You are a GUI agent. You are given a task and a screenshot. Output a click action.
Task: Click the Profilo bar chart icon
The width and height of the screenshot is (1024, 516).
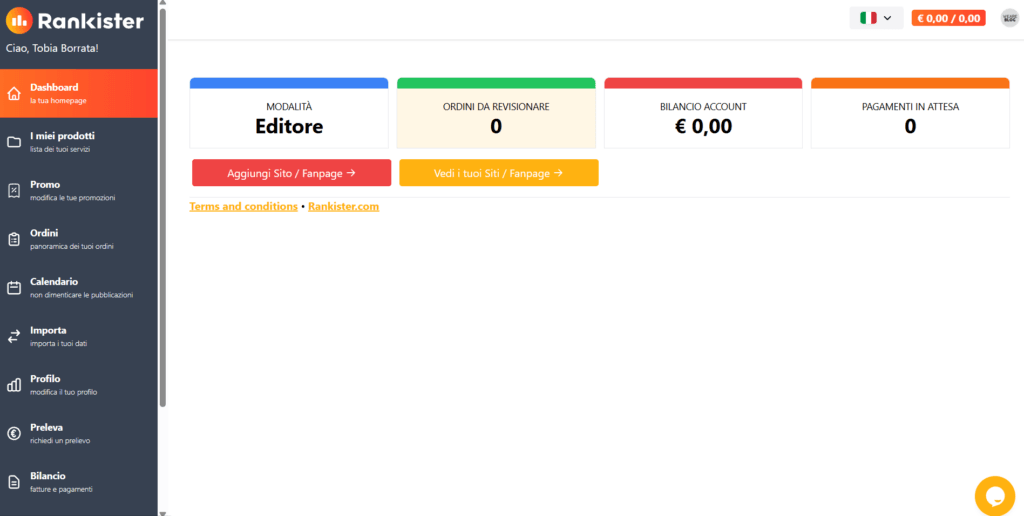[14, 385]
